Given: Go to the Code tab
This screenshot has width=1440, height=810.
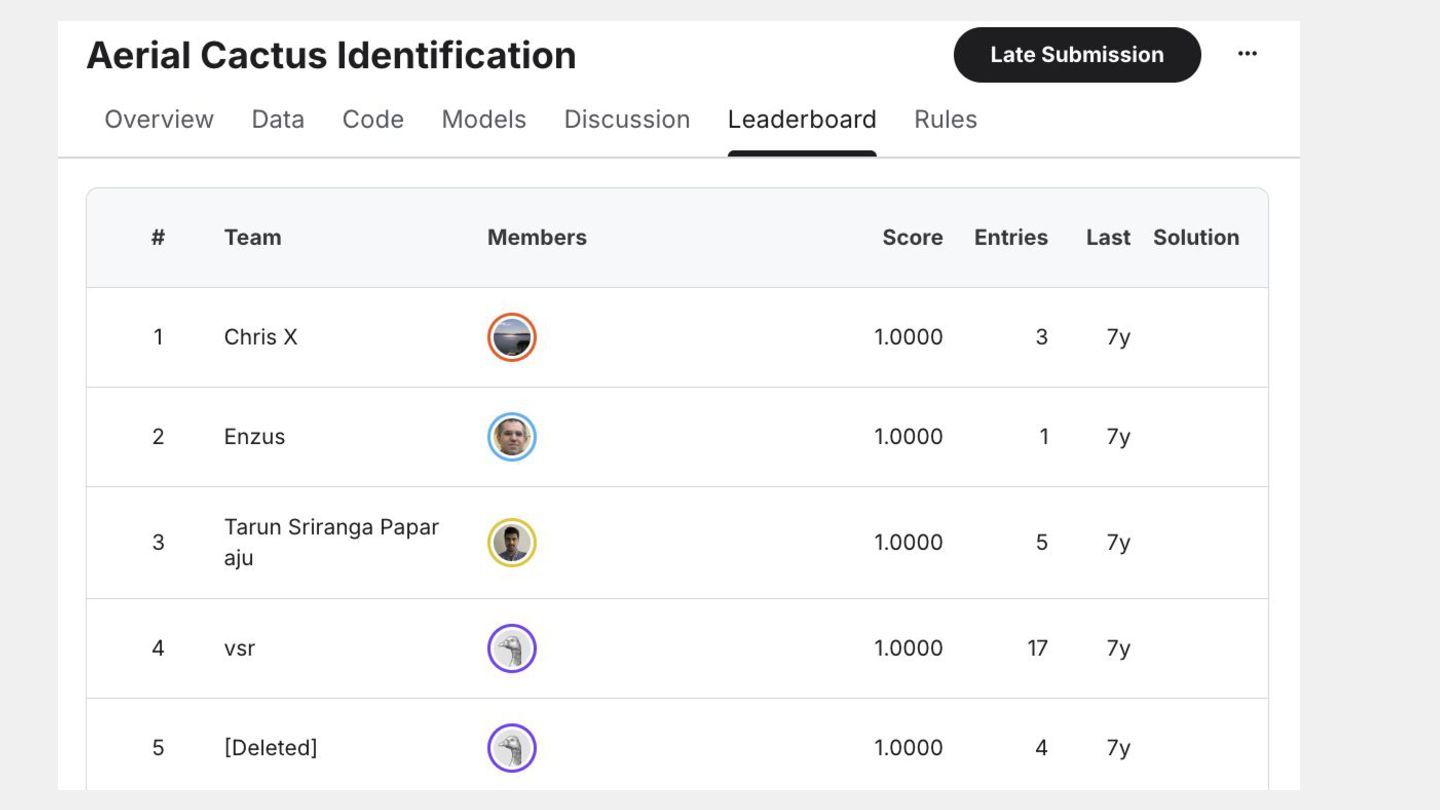Looking at the screenshot, I should click(373, 119).
